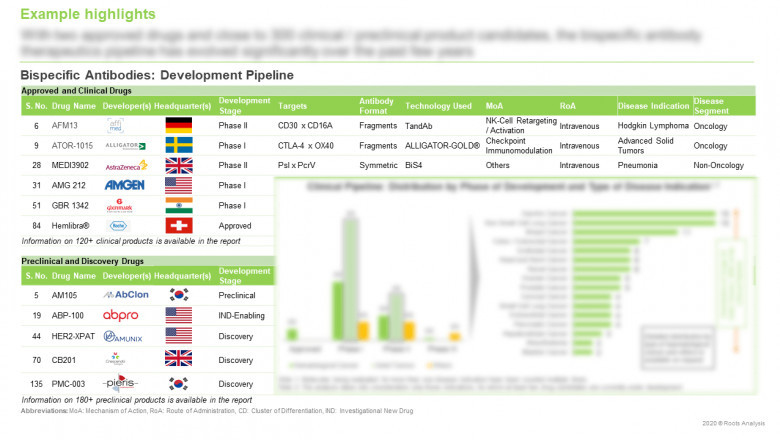
Task: Click the AbClon logo in AM105 row
Action: pos(126,295)
